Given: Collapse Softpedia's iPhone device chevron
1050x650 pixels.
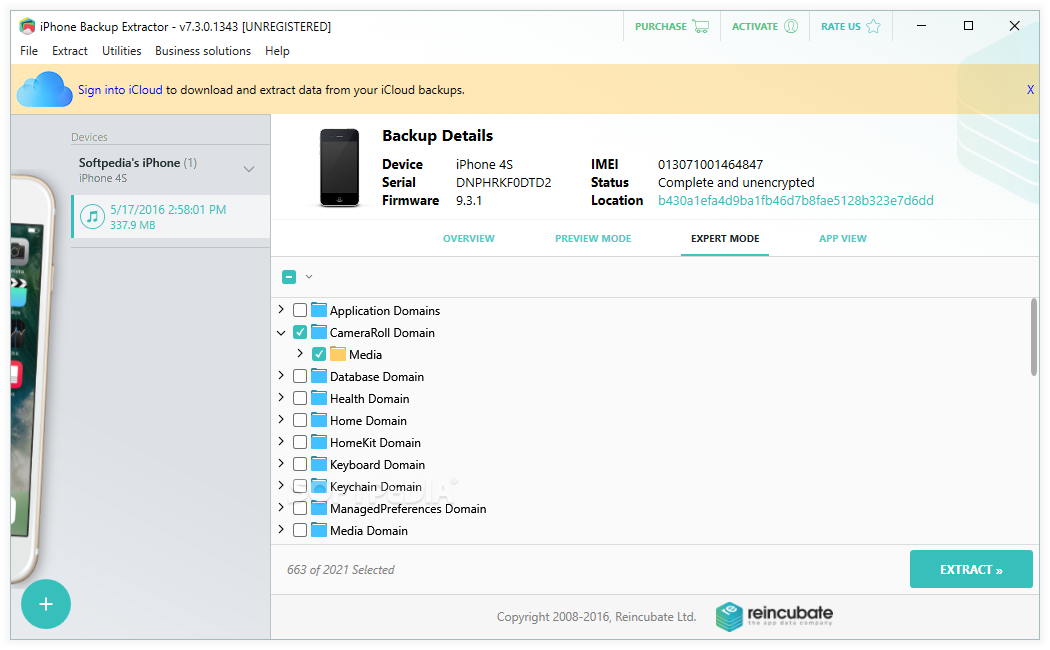Looking at the screenshot, I should [x=249, y=169].
